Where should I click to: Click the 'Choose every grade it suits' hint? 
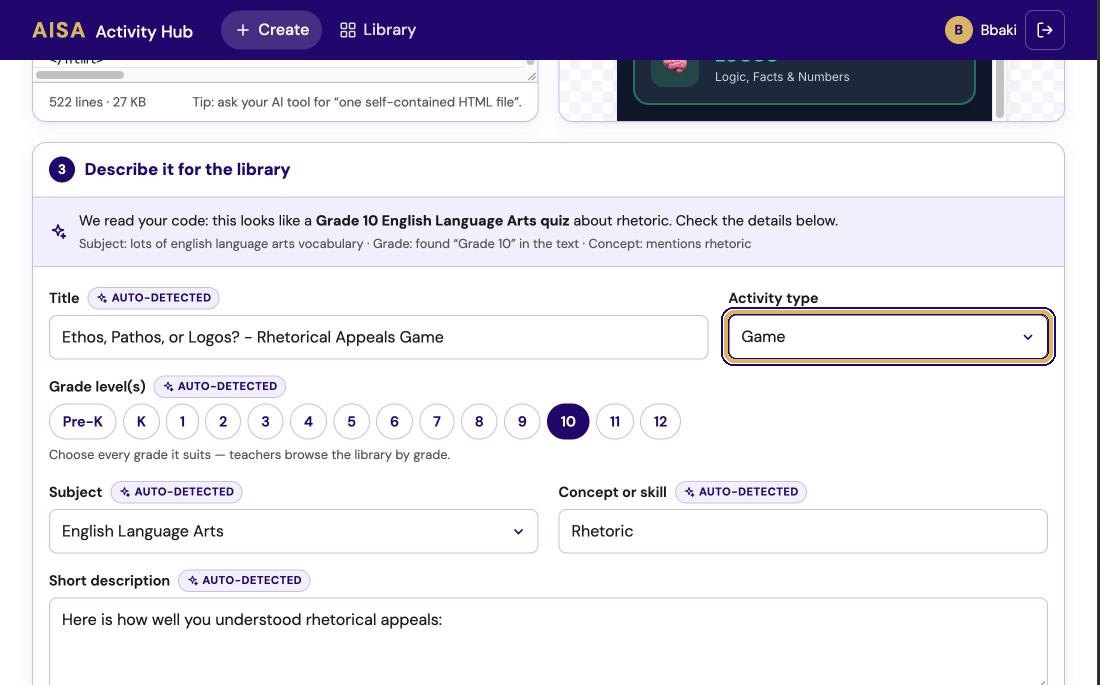click(x=249, y=455)
